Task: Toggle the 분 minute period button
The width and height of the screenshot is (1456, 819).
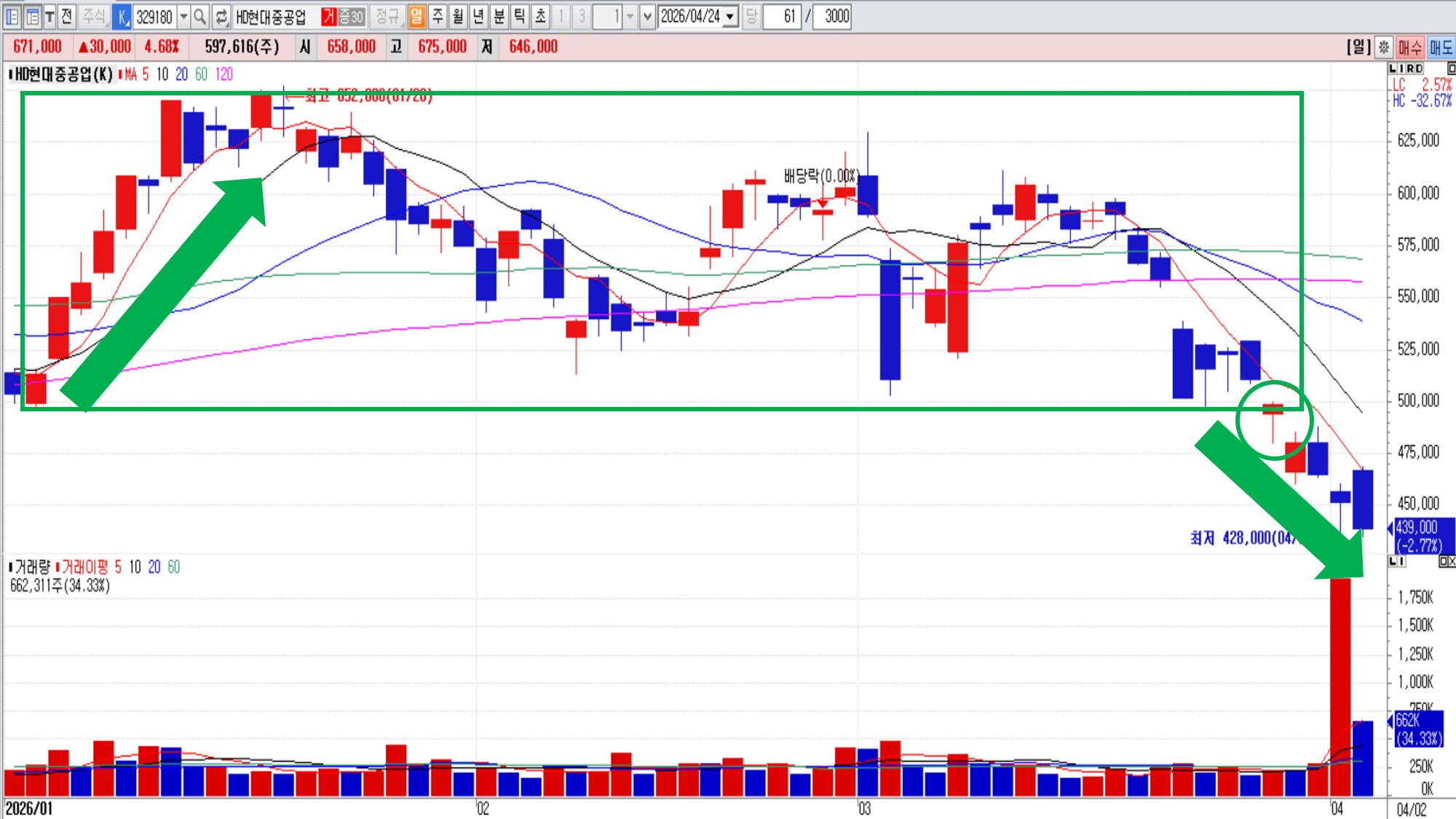Action: pyautogui.click(x=499, y=16)
